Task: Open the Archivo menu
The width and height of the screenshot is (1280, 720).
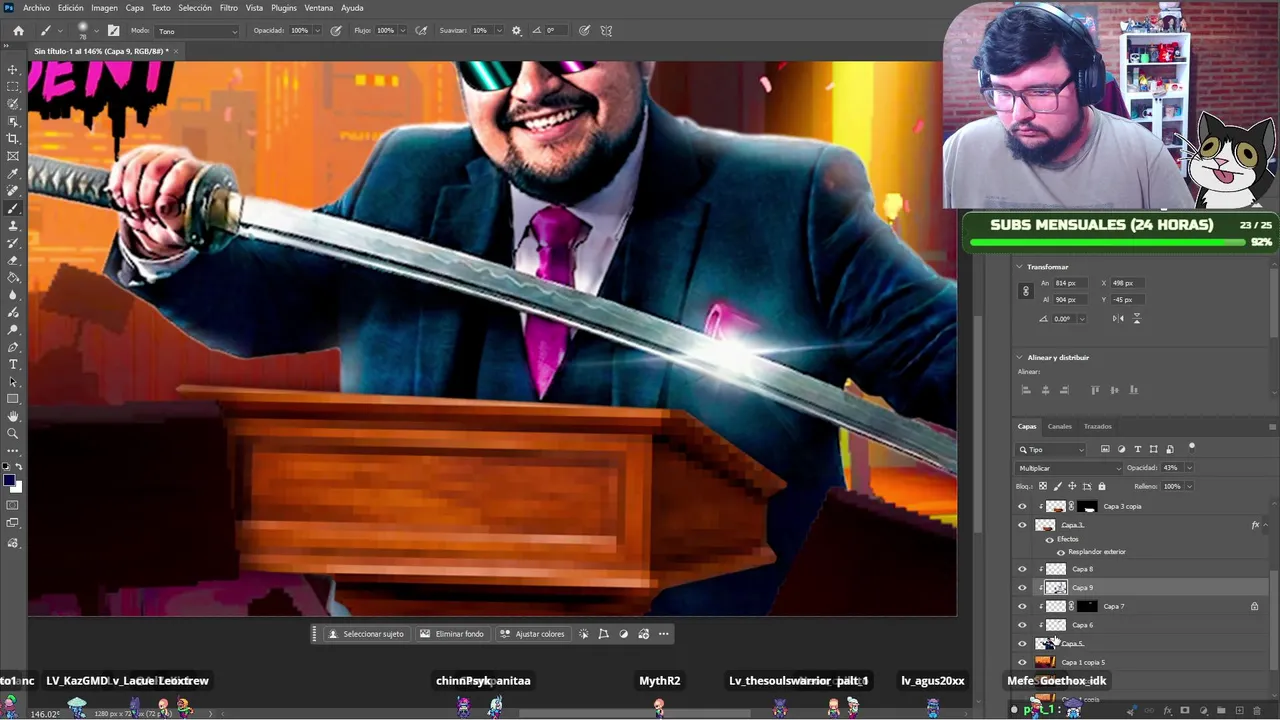Action: 36,8
